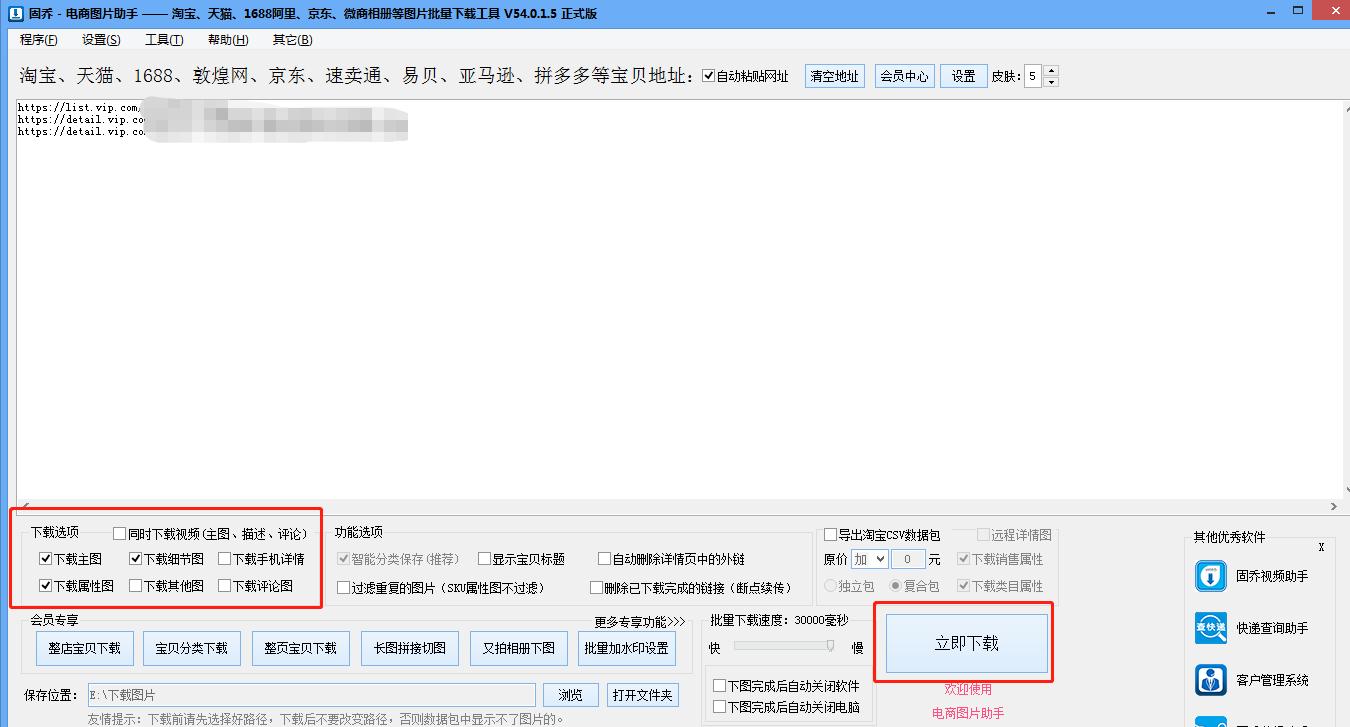Click 更多专享功能>>> to see more features
Screen dimensions: 1350x727
(x=639, y=622)
